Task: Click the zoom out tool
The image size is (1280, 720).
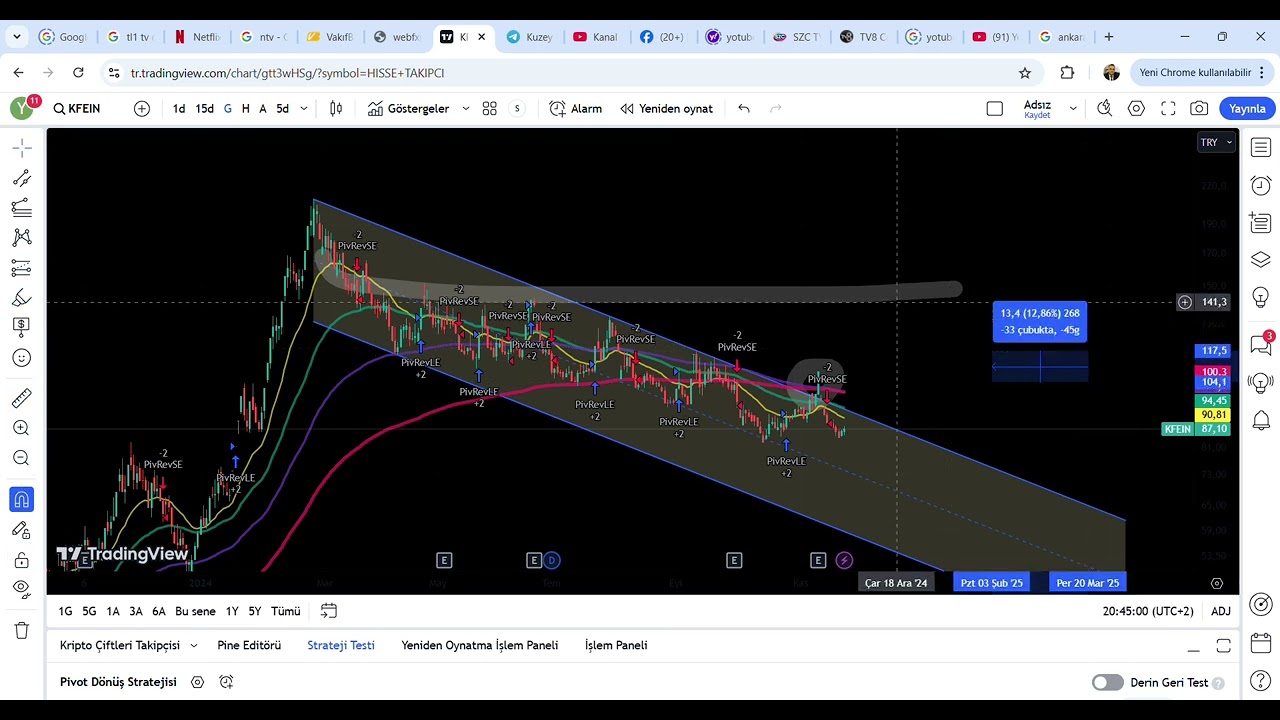Action: [22, 458]
